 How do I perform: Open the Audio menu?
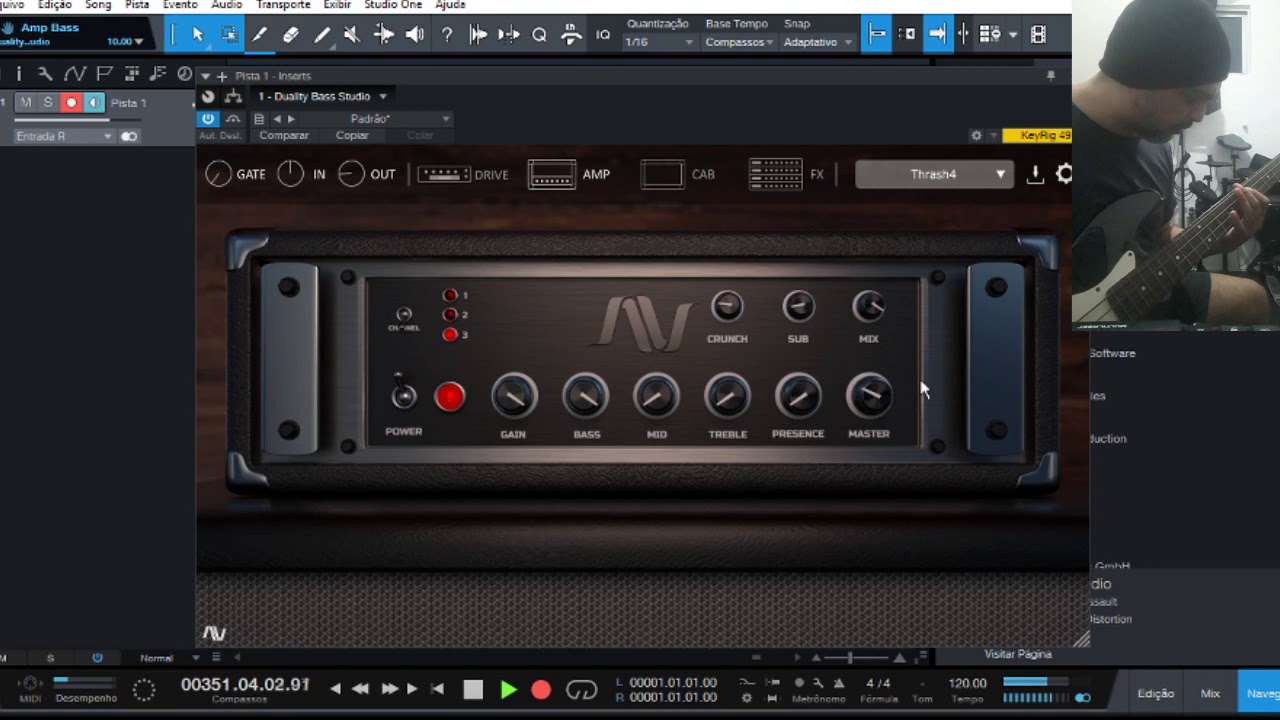pos(227,5)
